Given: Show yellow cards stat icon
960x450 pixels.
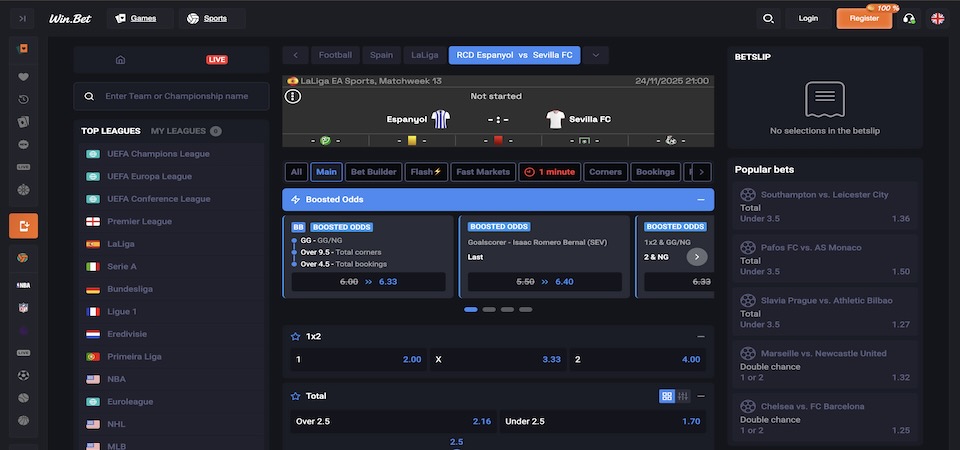Looking at the screenshot, I should coord(412,140).
